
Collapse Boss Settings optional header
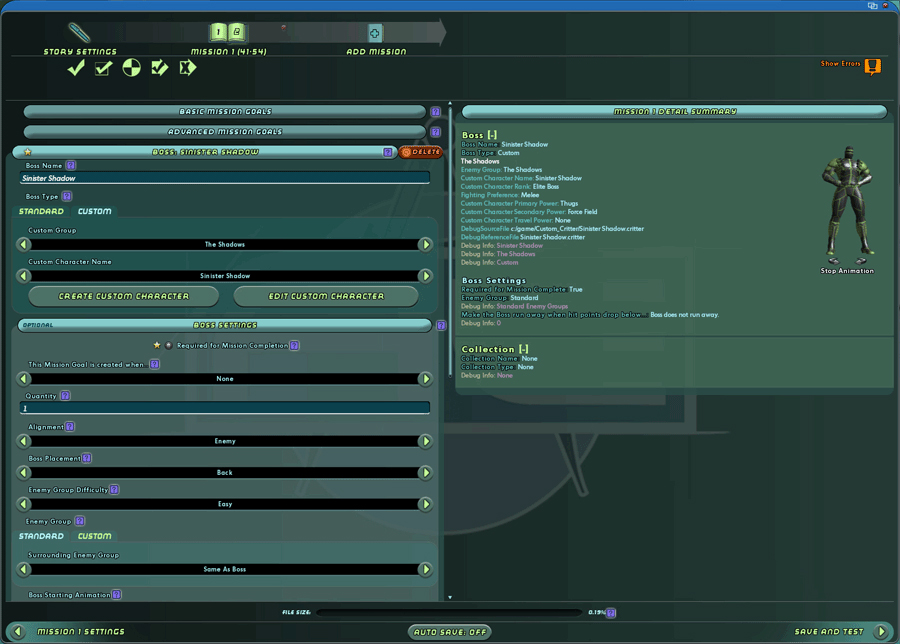pyautogui.click(x=224, y=325)
